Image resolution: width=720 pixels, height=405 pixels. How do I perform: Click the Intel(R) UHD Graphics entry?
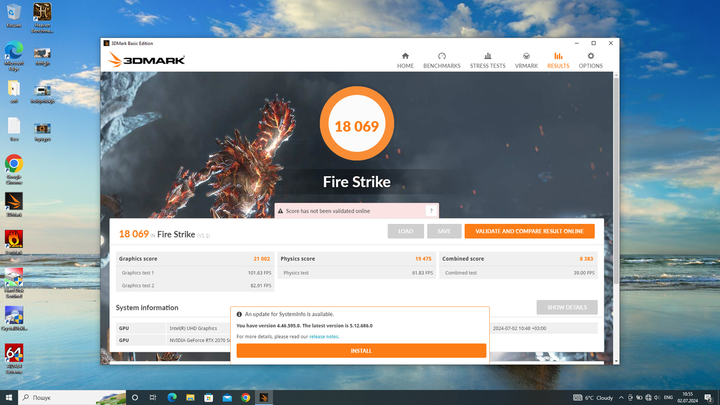coord(193,328)
